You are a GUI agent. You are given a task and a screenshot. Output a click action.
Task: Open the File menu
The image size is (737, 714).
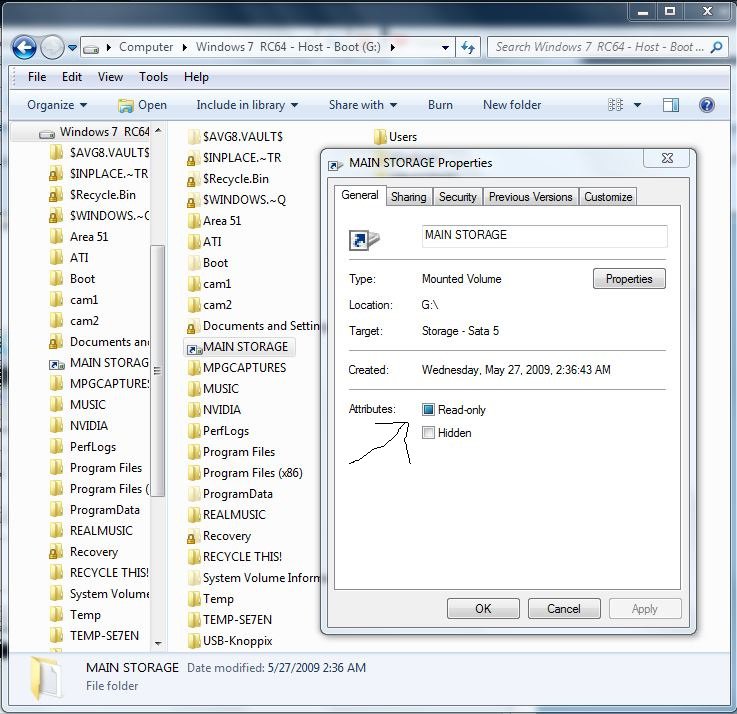(x=37, y=77)
